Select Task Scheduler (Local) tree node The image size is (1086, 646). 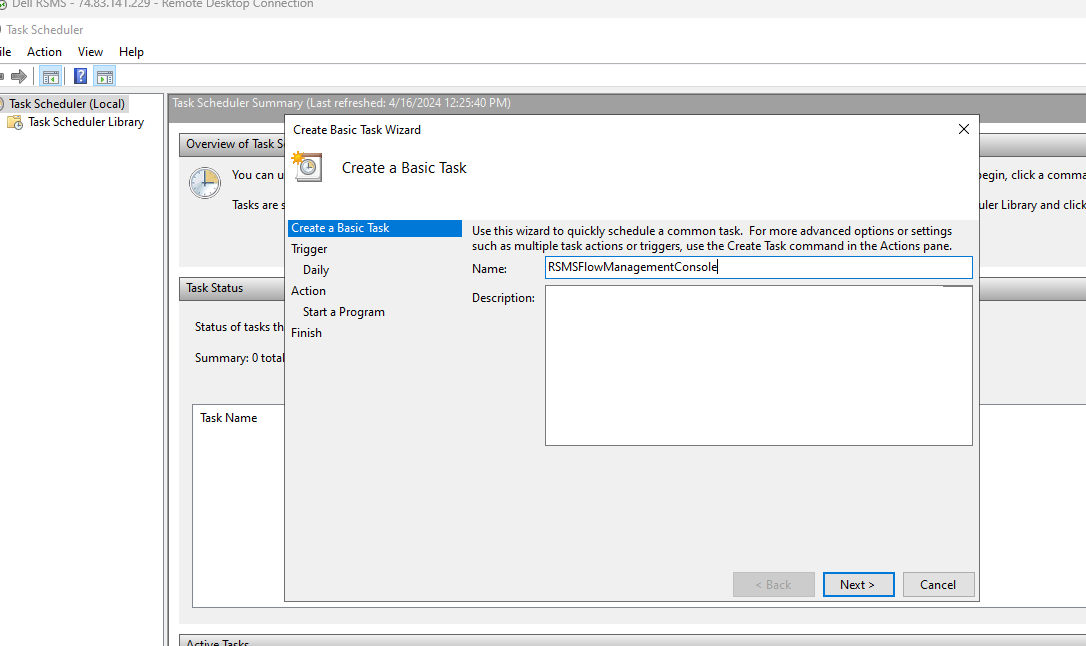click(66, 104)
